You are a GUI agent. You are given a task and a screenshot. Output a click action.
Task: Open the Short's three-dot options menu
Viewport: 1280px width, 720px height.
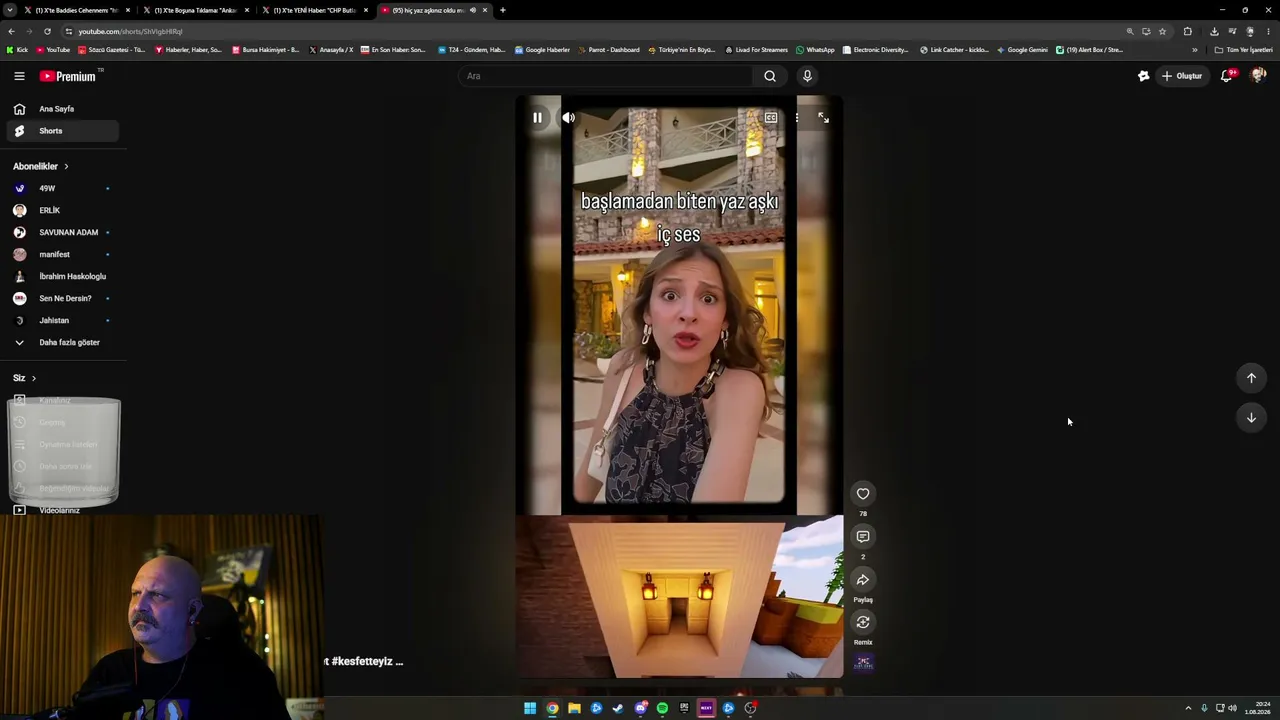(797, 118)
